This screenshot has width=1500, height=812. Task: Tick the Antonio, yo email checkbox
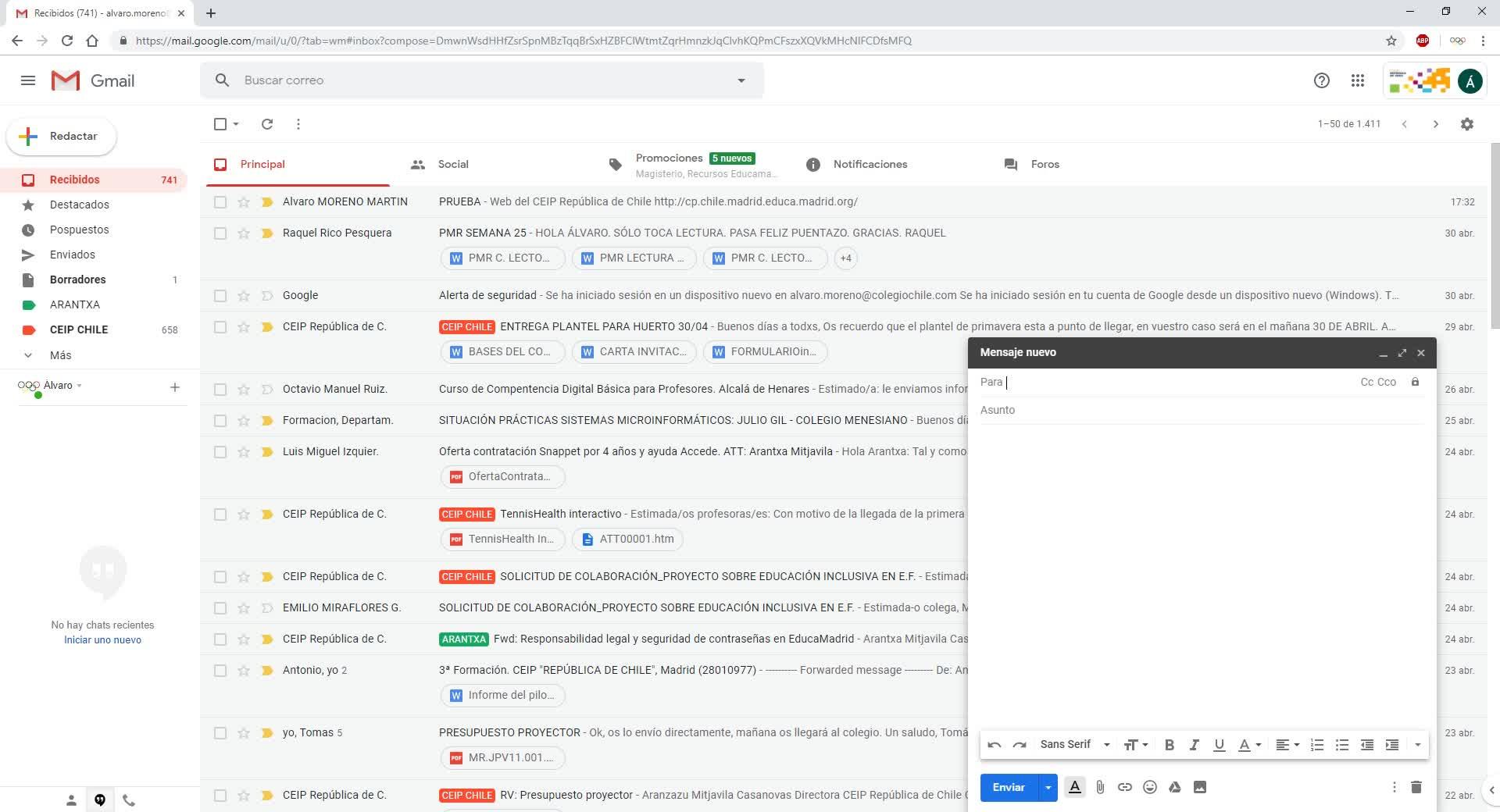point(220,671)
